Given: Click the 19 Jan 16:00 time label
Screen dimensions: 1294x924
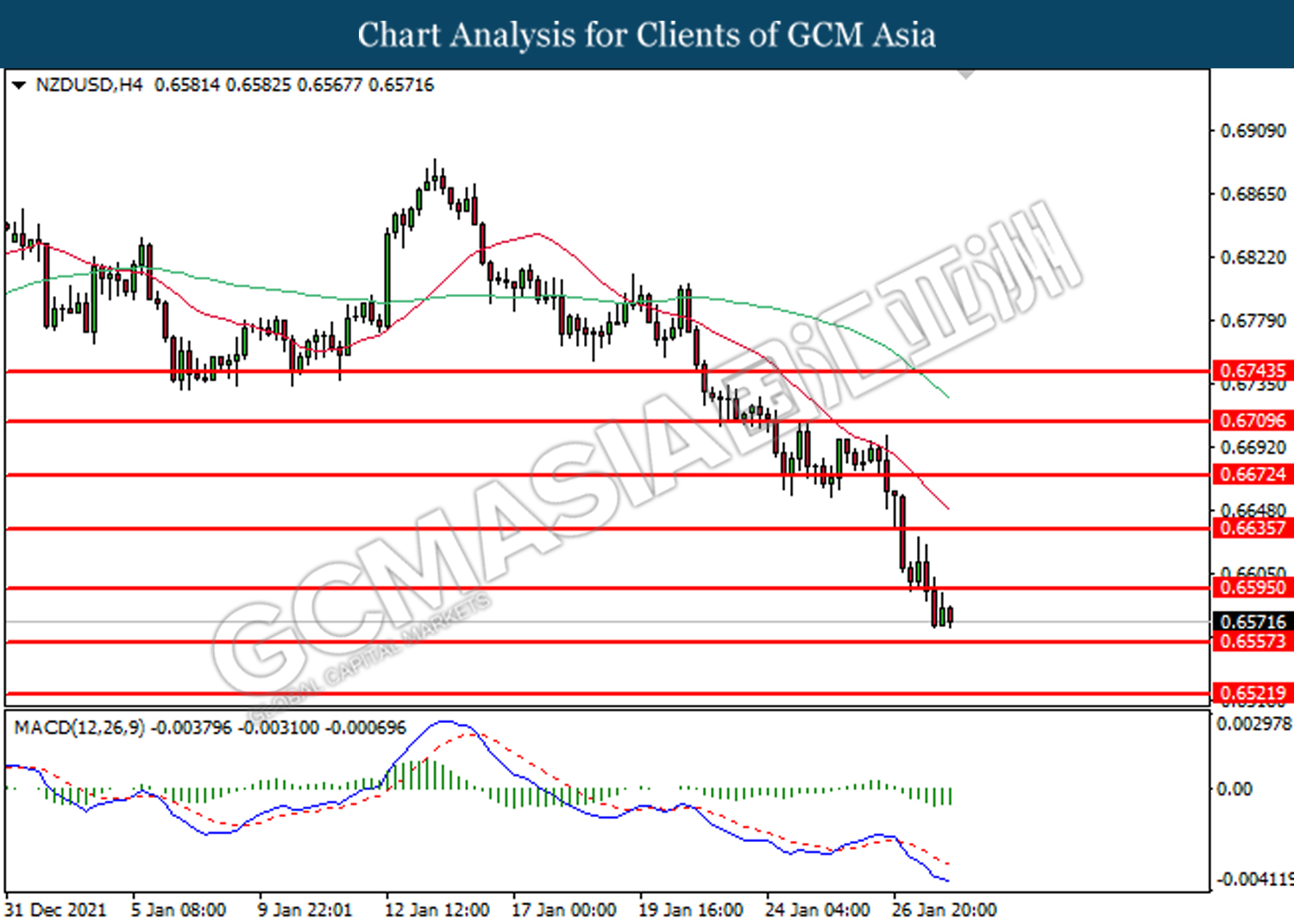Looking at the screenshot, I should [691, 910].
